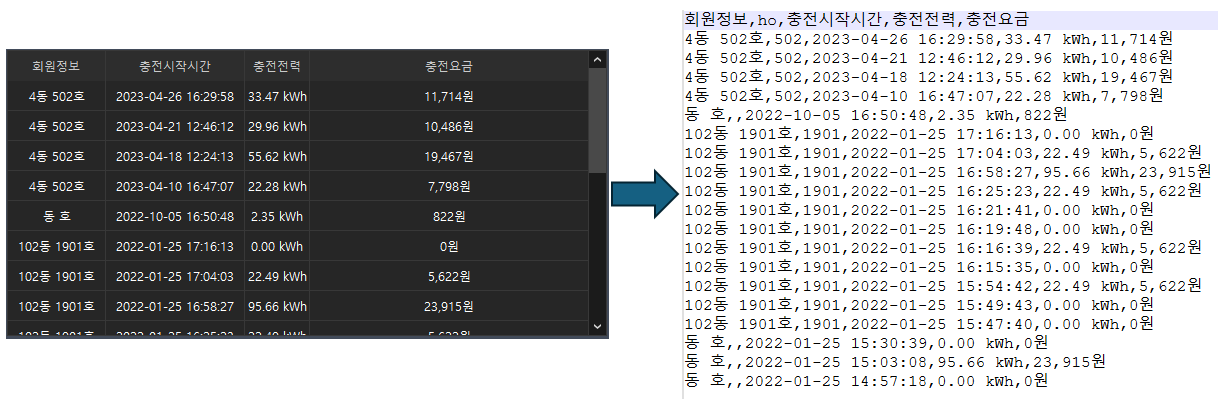Screen dimensions: 1218x400
Task: Click the scrollbar up arrow in the table
Action: click(598, 60)
